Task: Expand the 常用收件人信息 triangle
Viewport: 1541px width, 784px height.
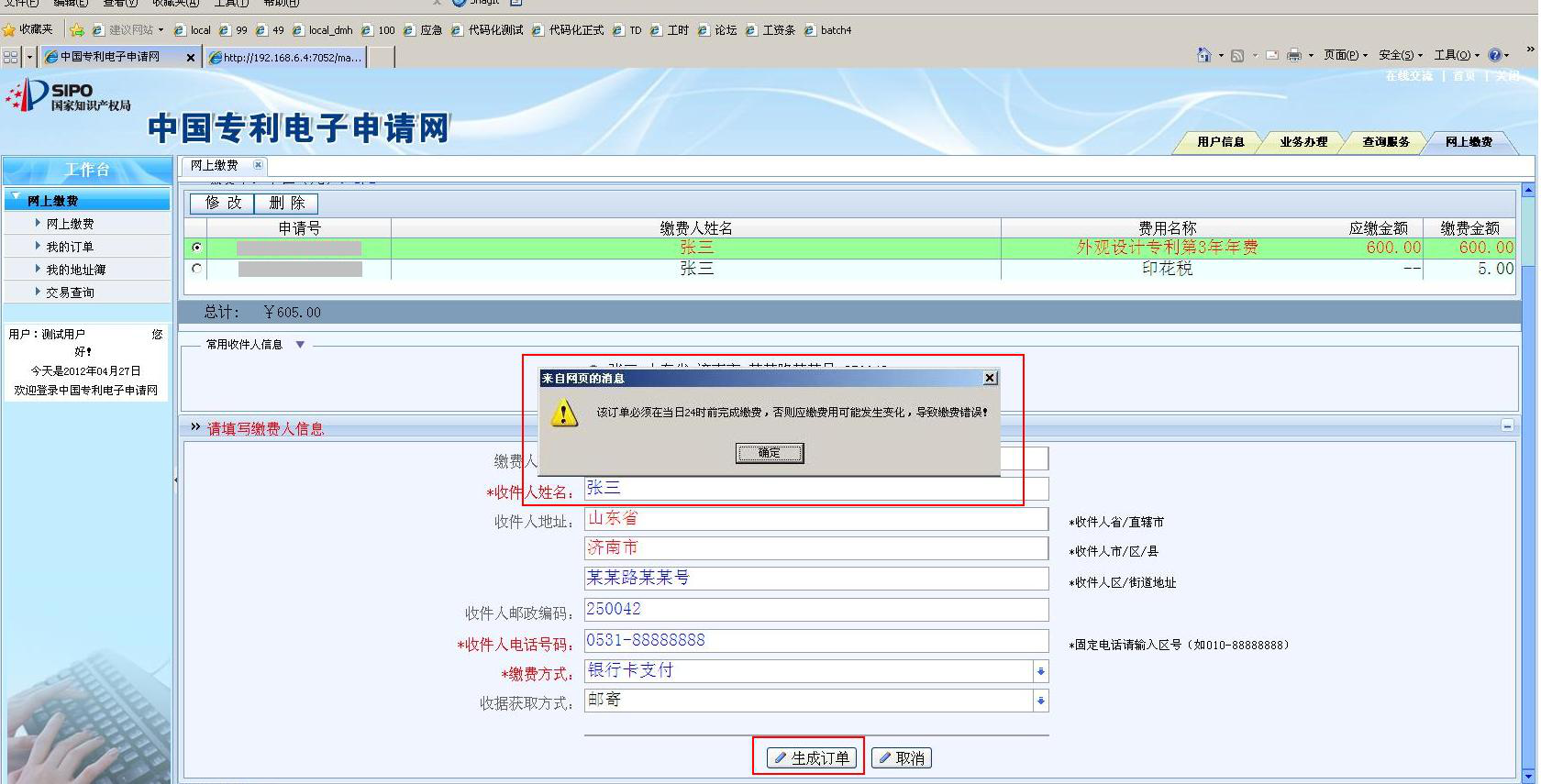Action: (x=300, y=345)
